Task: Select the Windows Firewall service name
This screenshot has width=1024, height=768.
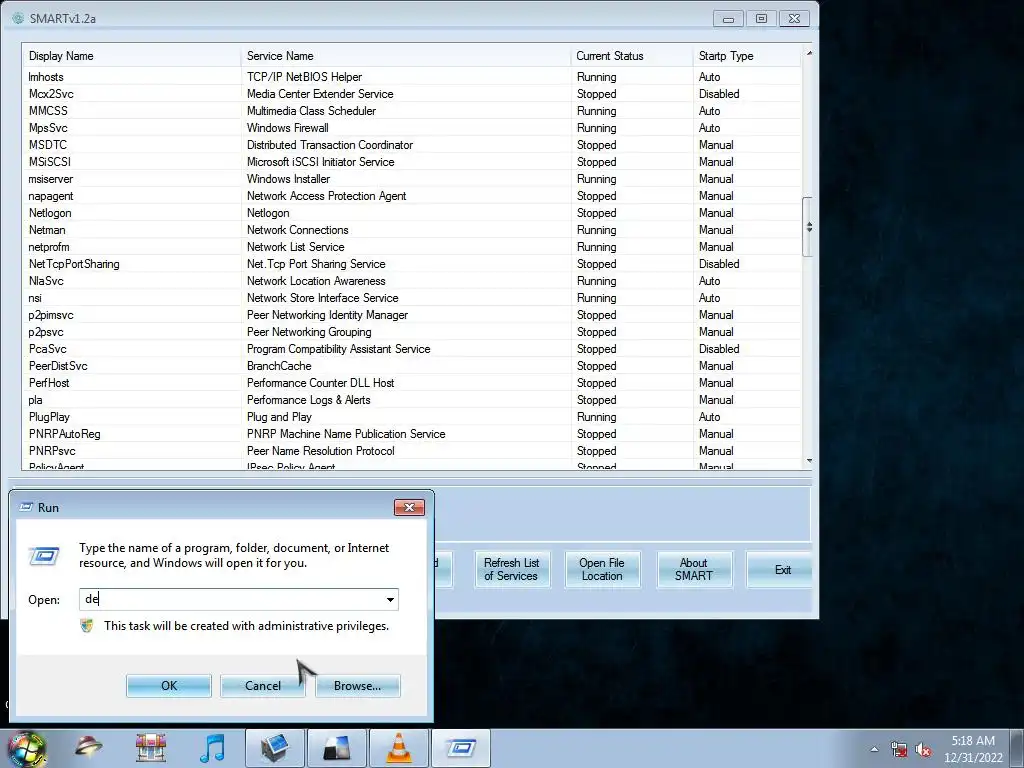Action: point(287,128)
